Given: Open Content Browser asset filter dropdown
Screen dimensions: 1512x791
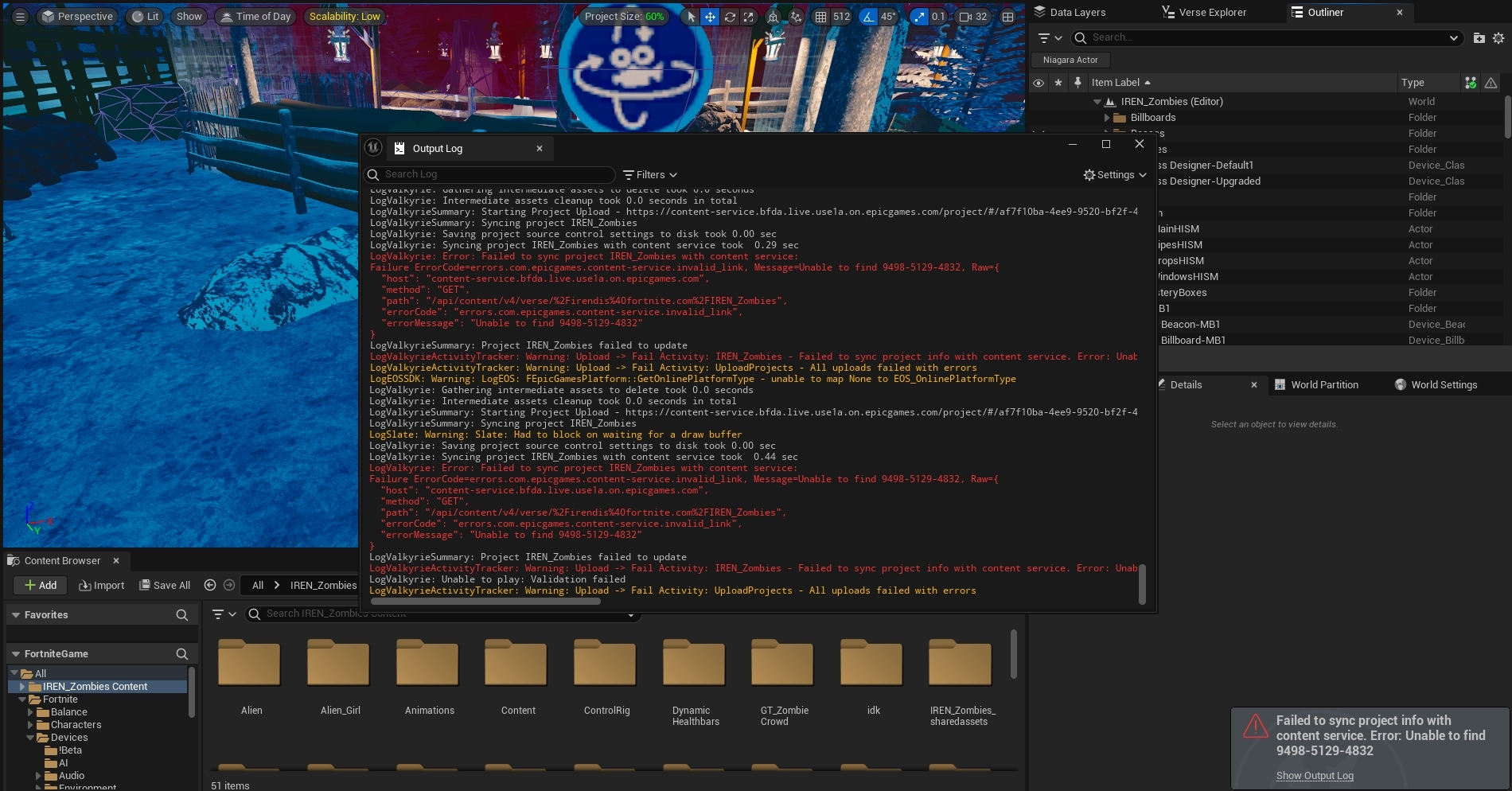Looking at the screenshot, I should tap(224, 614).
